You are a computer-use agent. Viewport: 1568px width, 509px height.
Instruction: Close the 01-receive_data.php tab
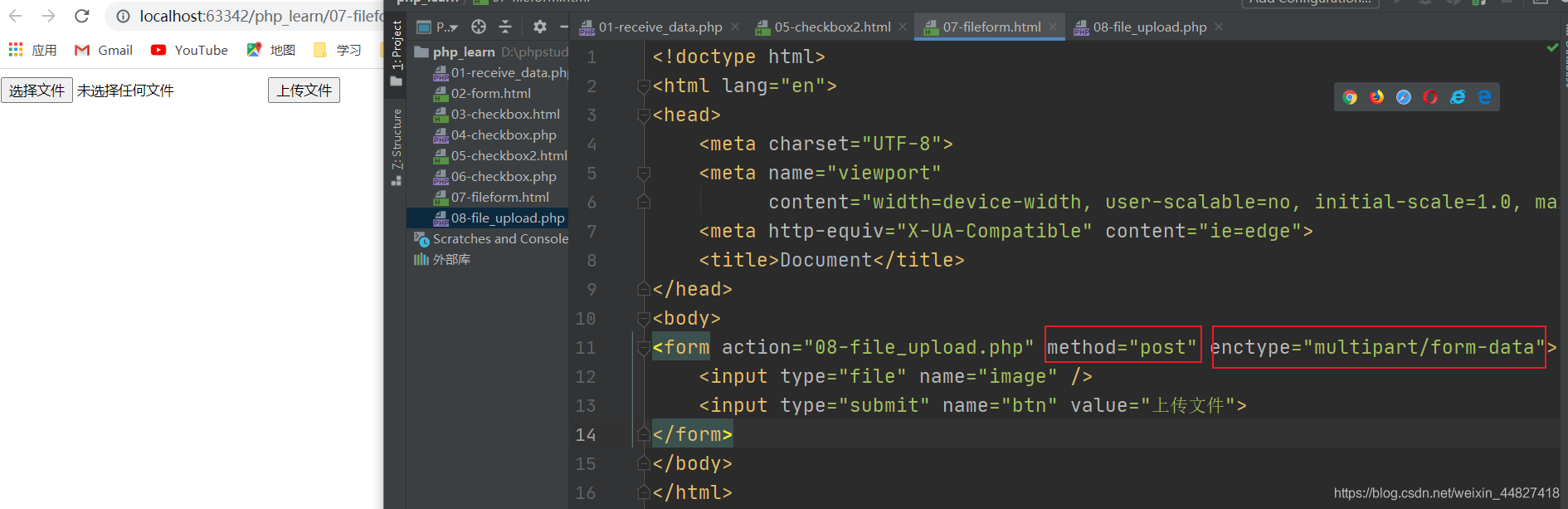(x=735, y=27)
